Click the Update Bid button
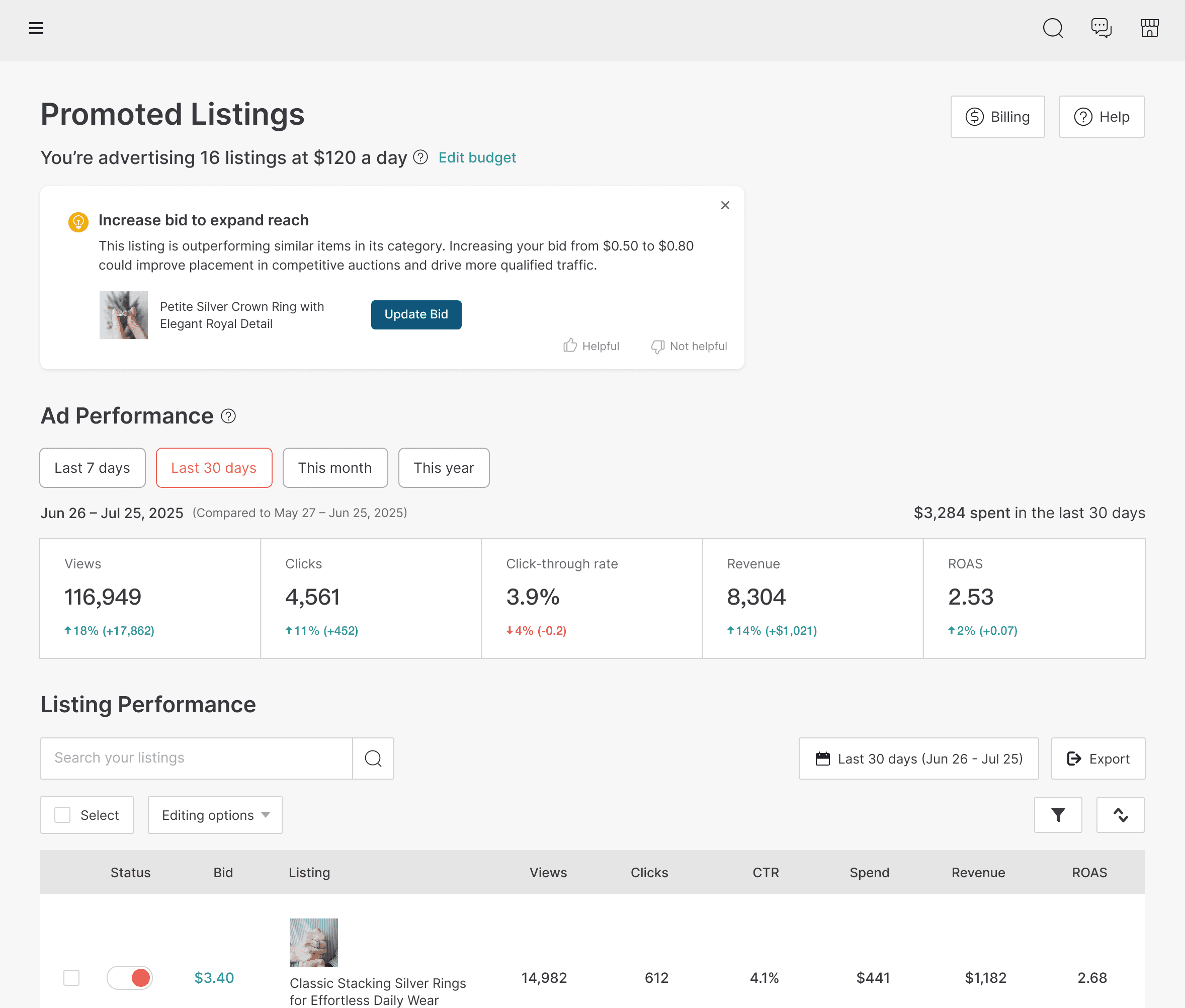1185x1008 pixels. click(x=416, y=314)
